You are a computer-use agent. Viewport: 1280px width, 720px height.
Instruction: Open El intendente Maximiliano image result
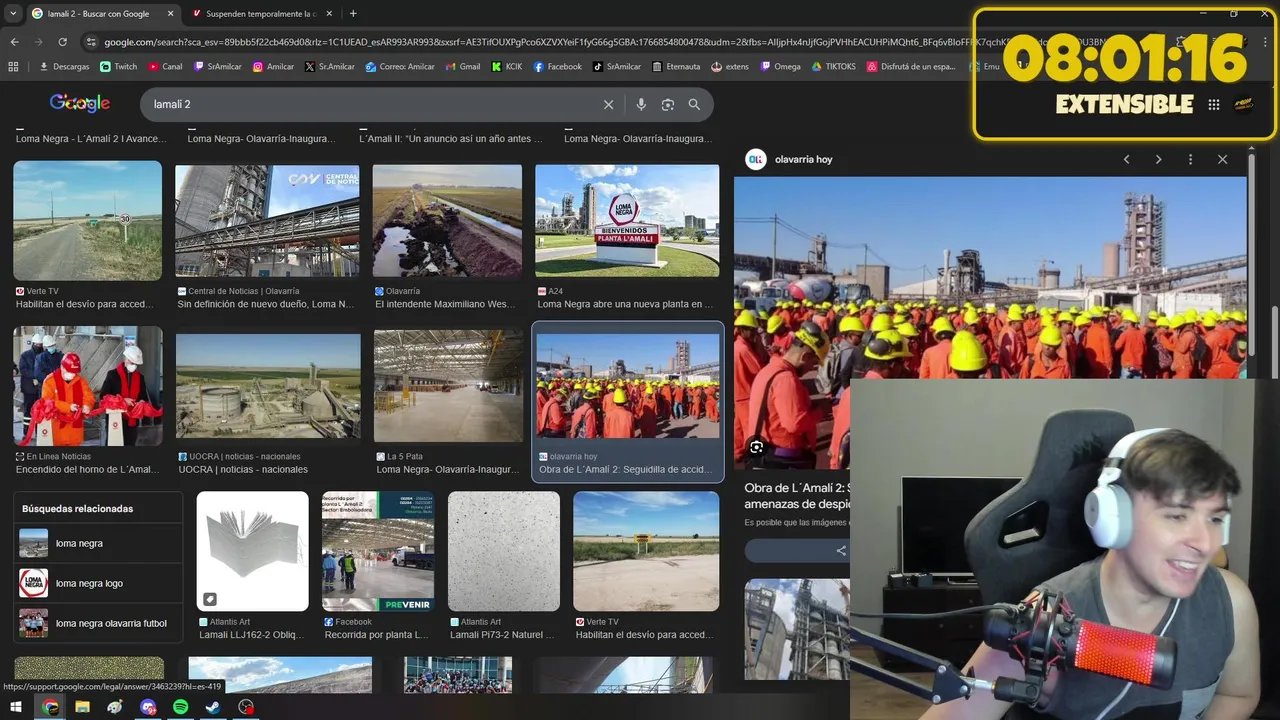click(447, 220)
